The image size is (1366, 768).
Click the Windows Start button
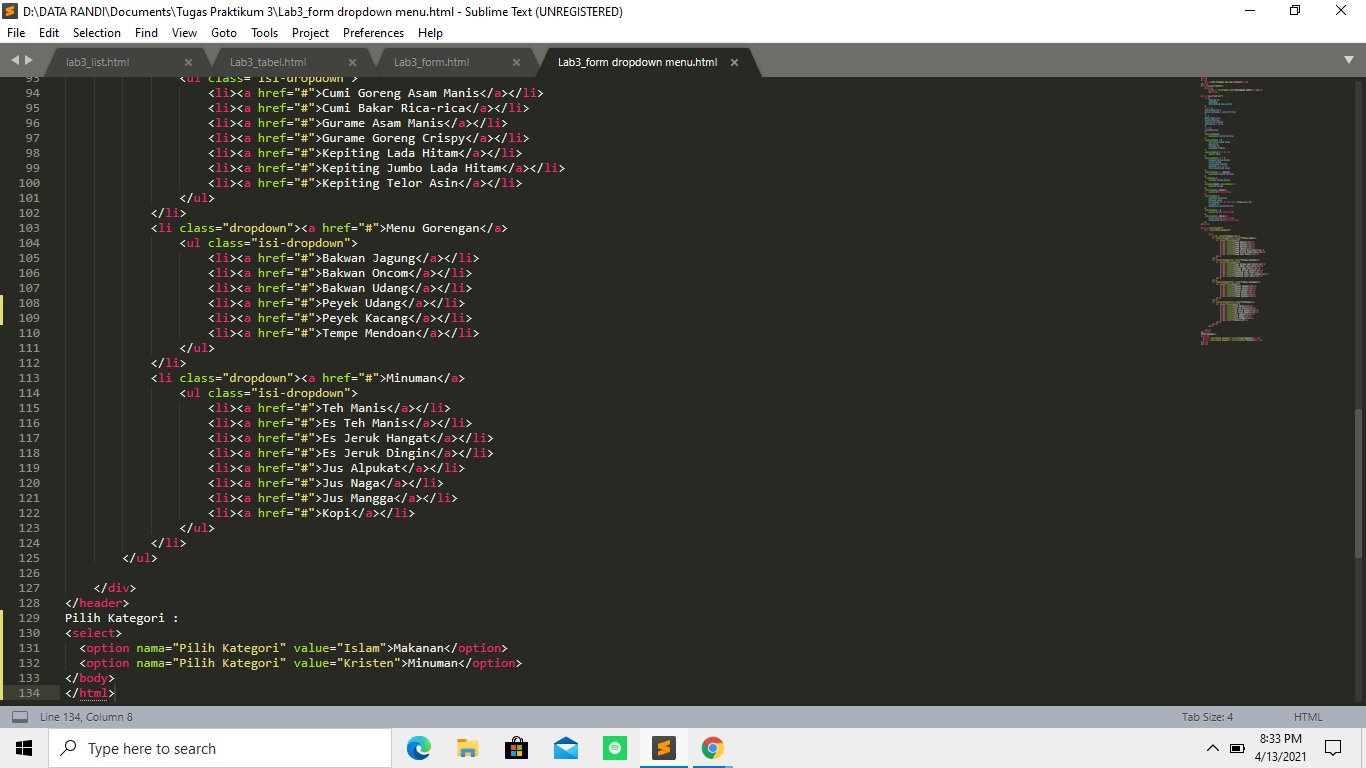click(x=22, y=748)
